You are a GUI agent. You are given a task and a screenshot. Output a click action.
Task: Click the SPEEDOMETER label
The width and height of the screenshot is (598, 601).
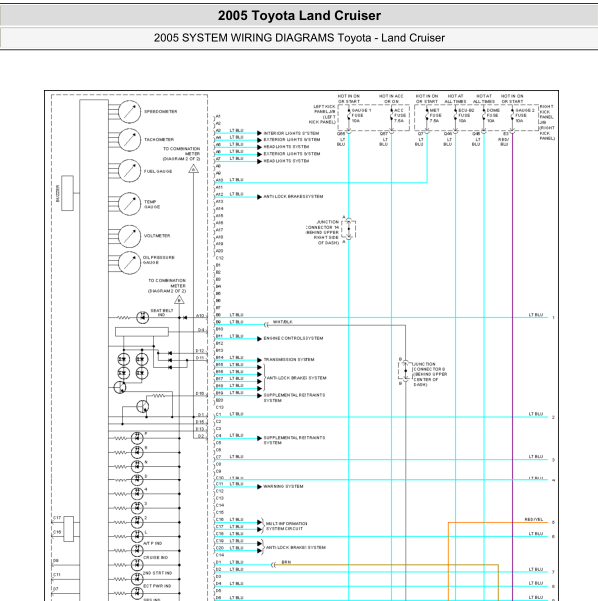tap(161, 112)
